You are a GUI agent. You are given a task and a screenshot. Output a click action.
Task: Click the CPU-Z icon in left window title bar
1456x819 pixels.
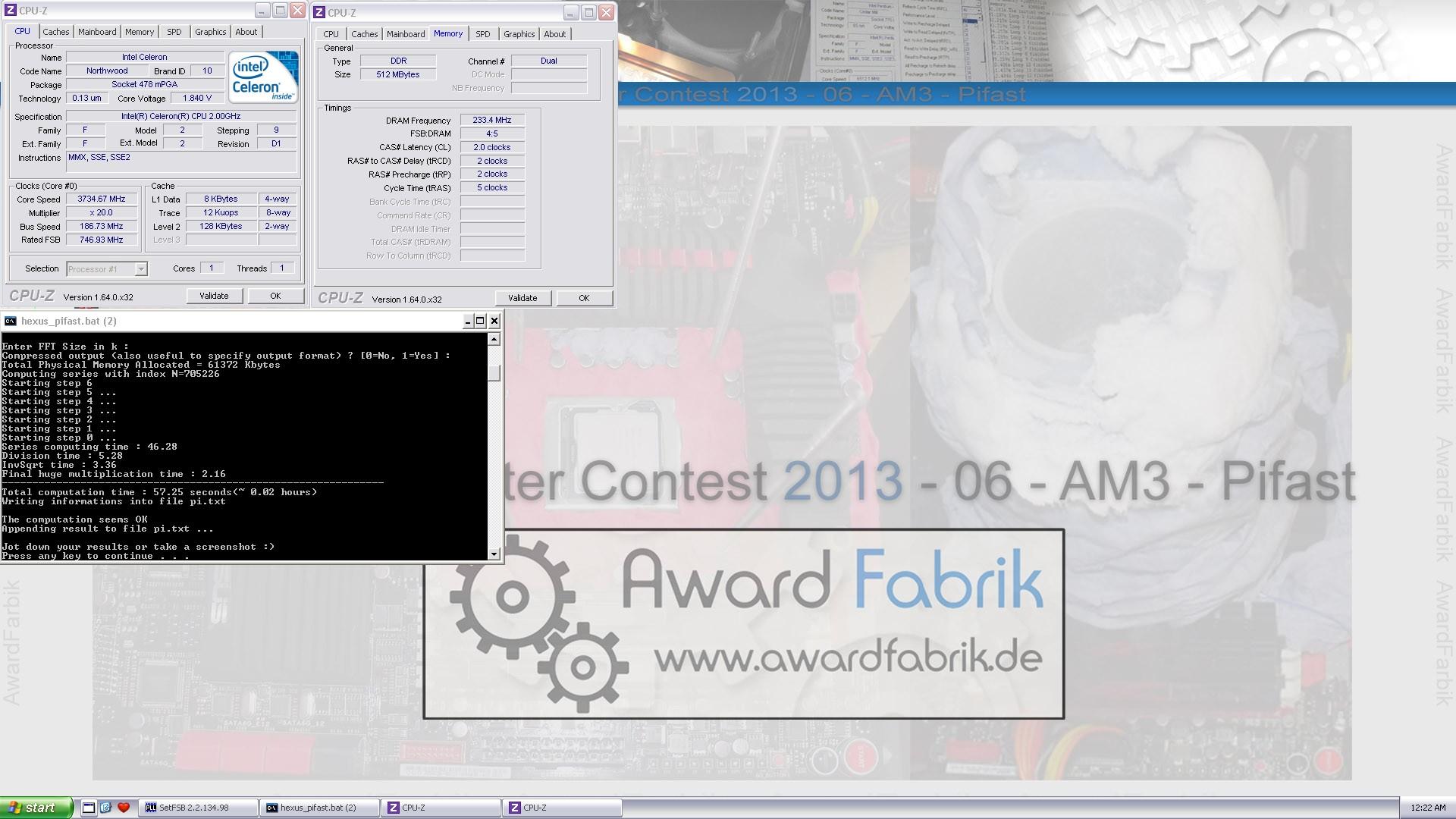11,11
